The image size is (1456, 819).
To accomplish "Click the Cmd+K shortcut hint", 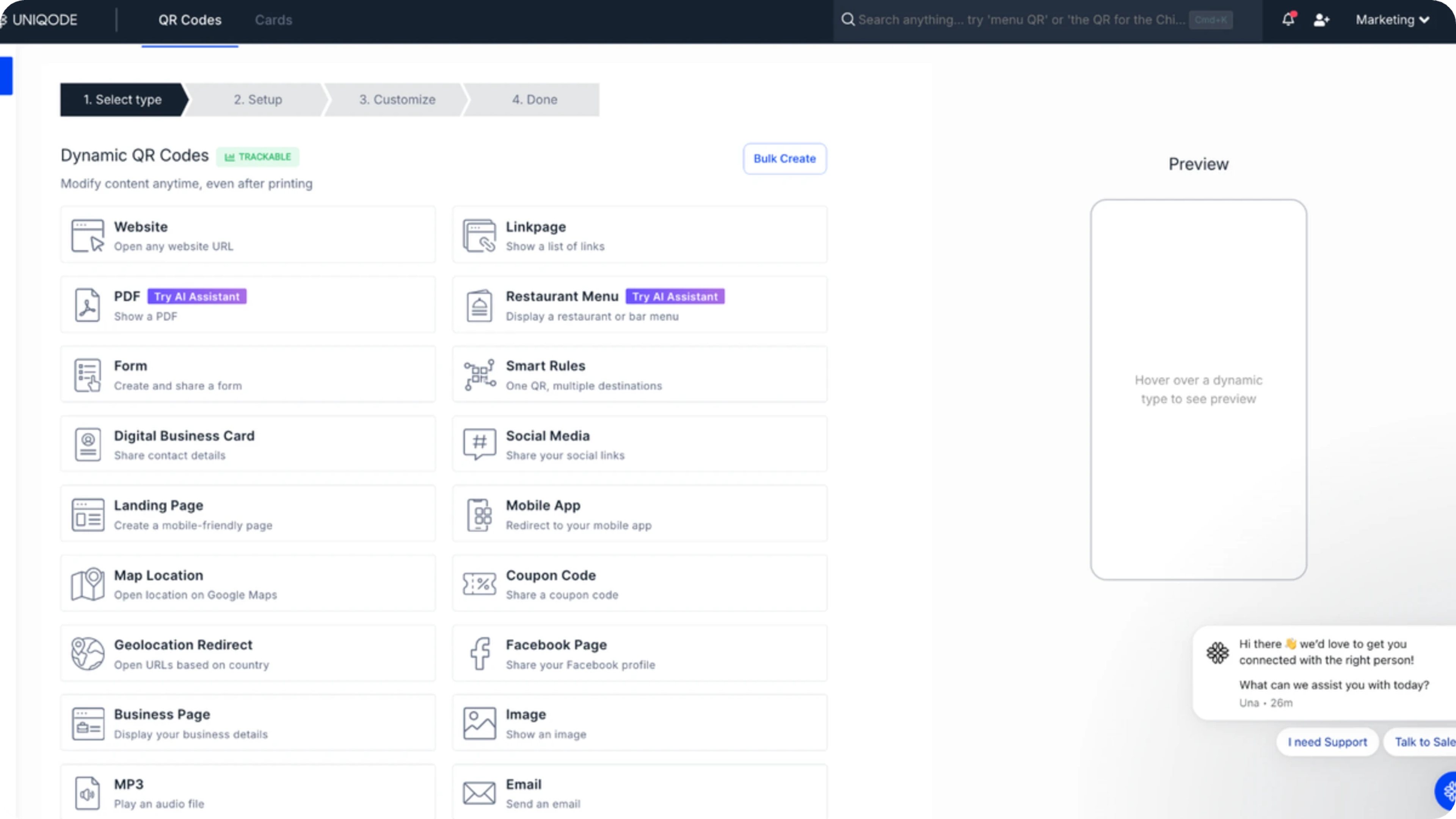I will [1211, 20].
